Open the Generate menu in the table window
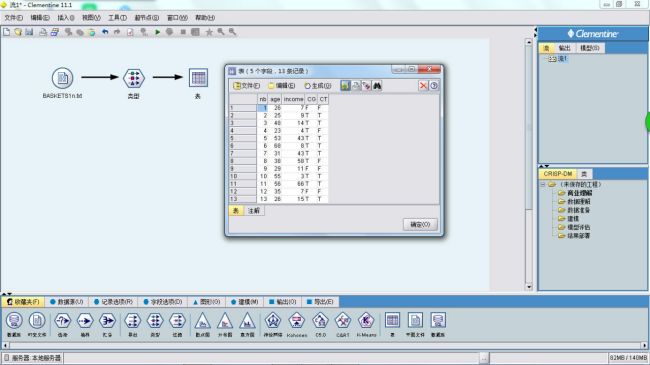650x365 pixels. click(318, 86)
